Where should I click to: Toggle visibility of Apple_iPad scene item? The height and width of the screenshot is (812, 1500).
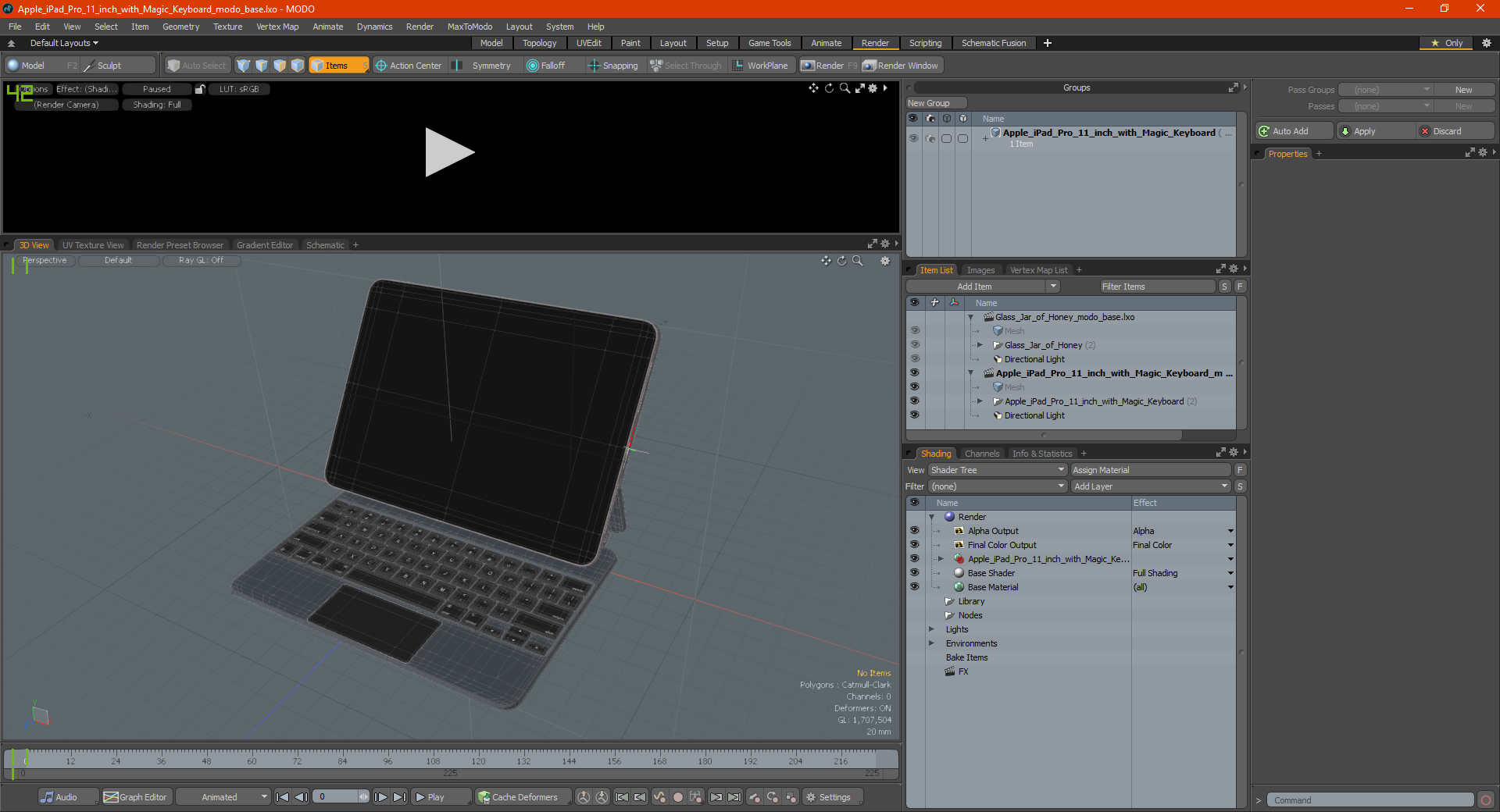(915, 372)
